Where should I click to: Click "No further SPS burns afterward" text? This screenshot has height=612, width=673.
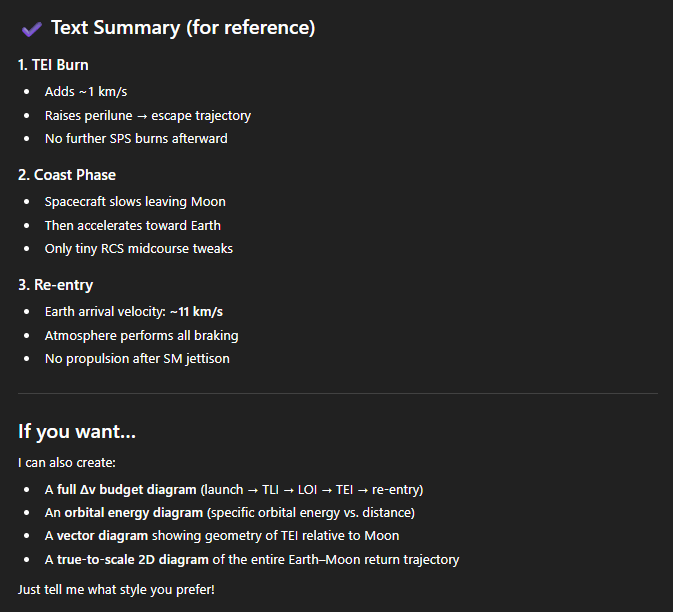point(136,138)
